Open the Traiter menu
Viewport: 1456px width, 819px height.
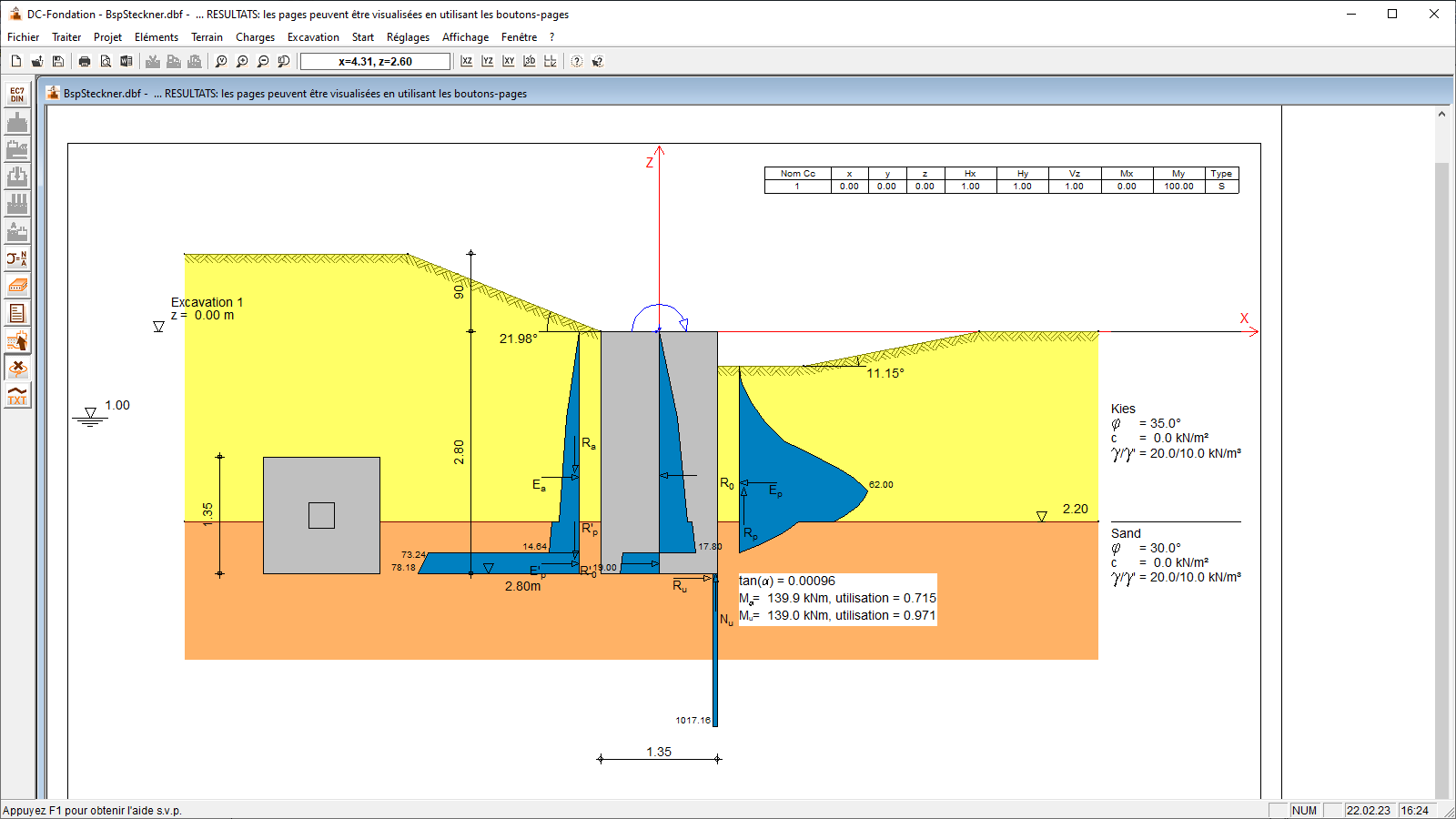tap(66, 37)
